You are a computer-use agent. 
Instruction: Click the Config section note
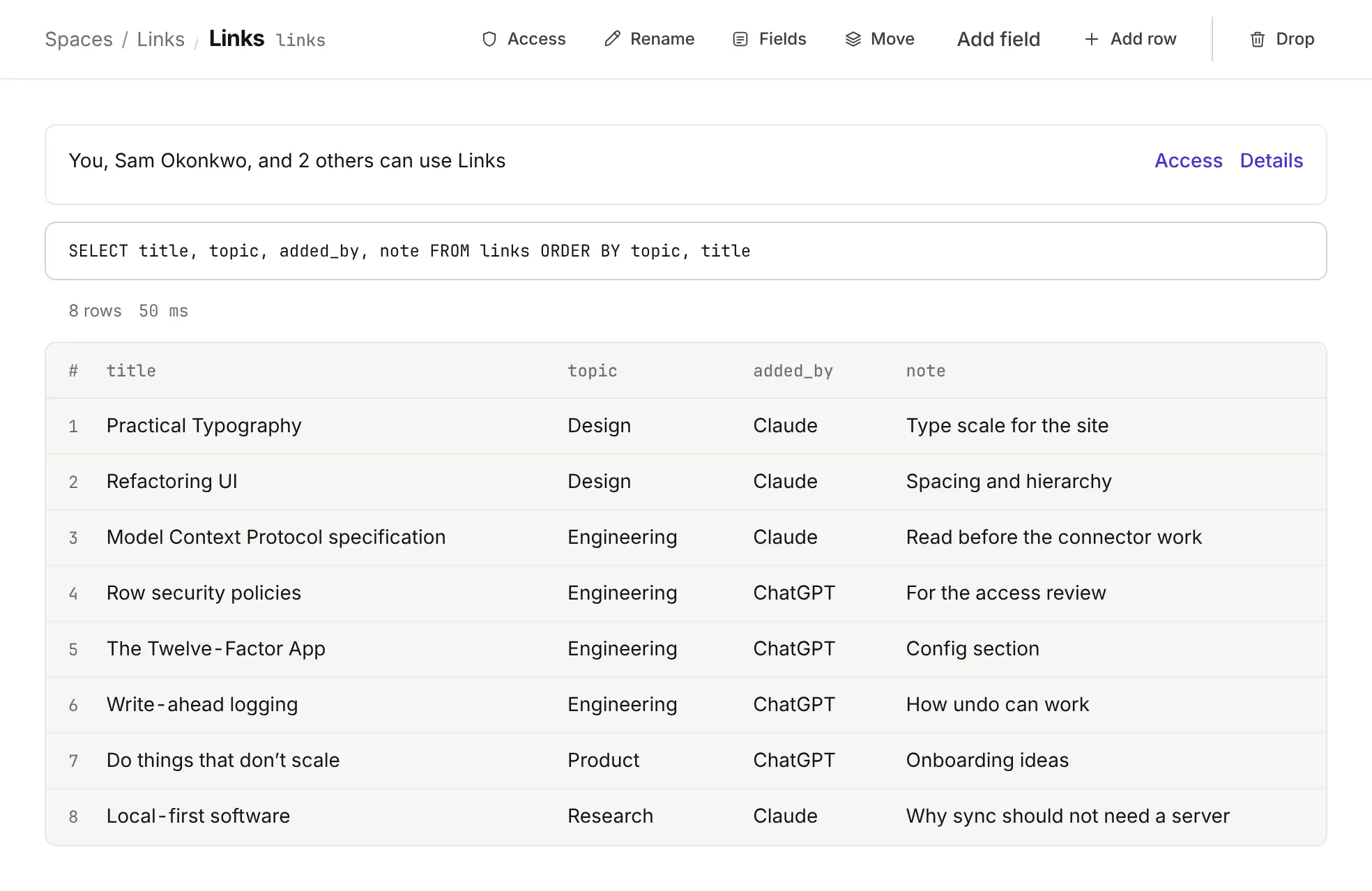(973, 648)
